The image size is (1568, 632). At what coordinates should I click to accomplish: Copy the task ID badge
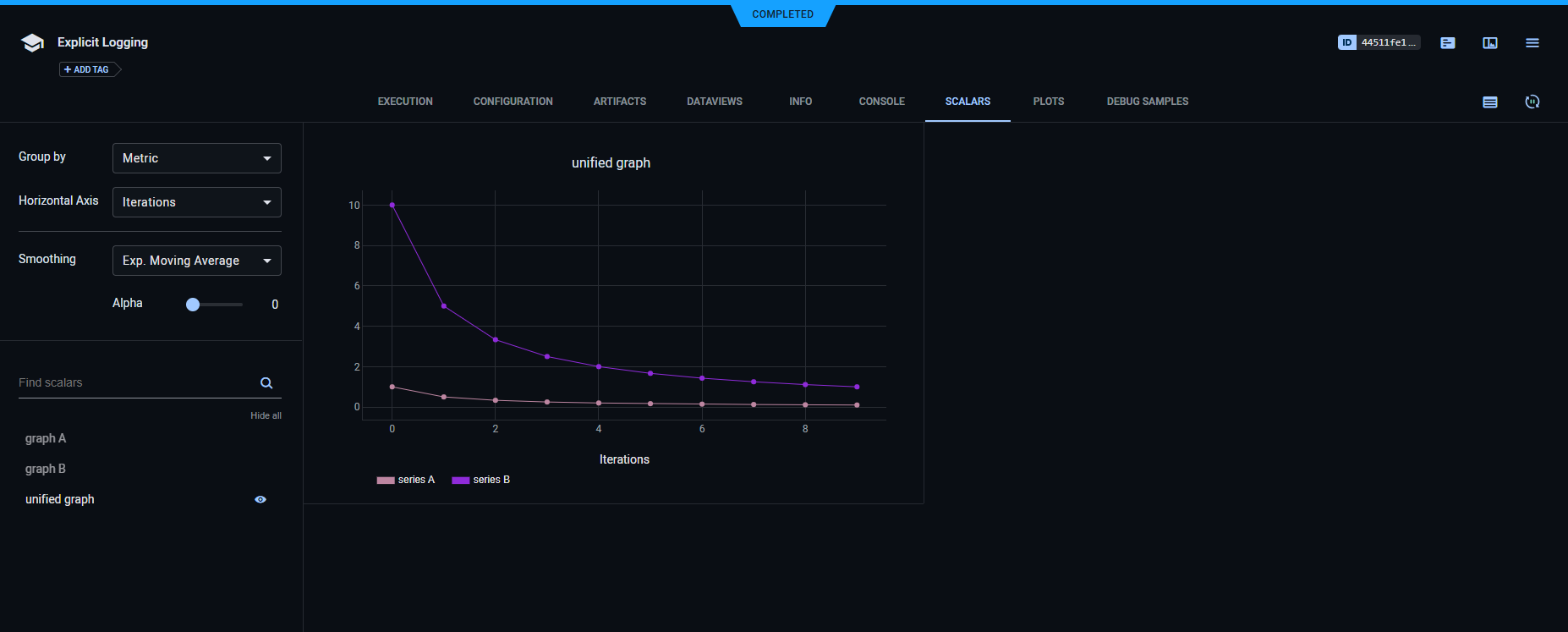[1378, 42]
